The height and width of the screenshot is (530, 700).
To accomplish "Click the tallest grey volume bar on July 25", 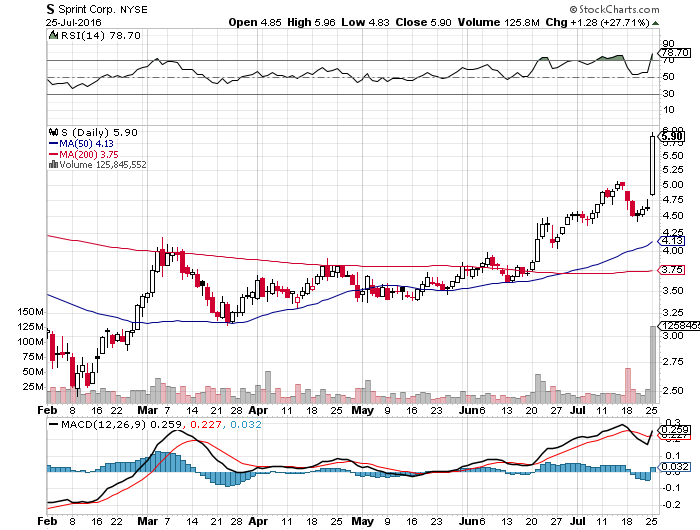I will click(652, 364).
